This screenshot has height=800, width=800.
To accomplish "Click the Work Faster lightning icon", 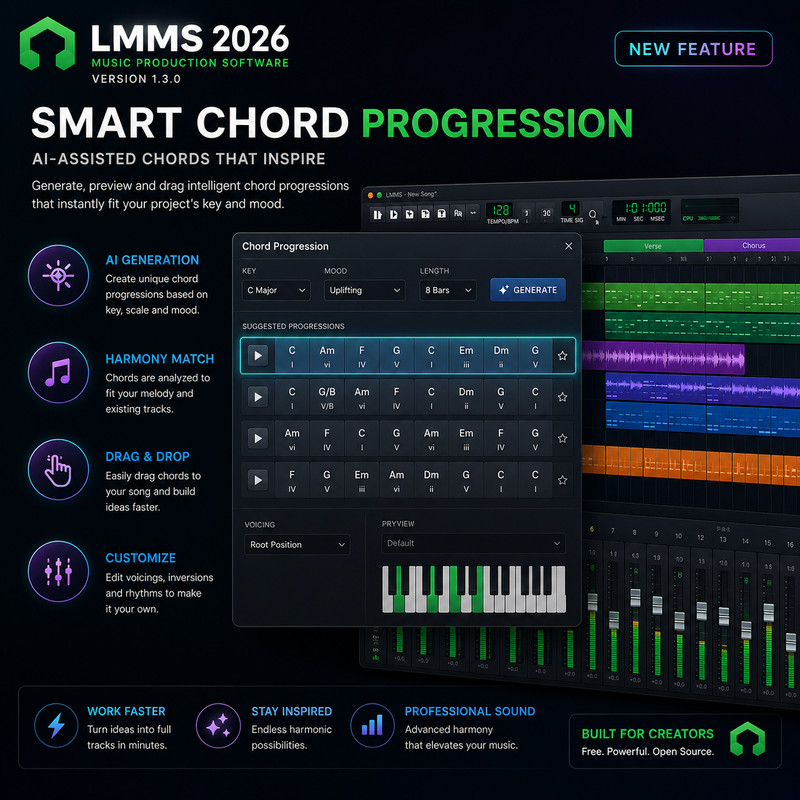I will [56, 726].
